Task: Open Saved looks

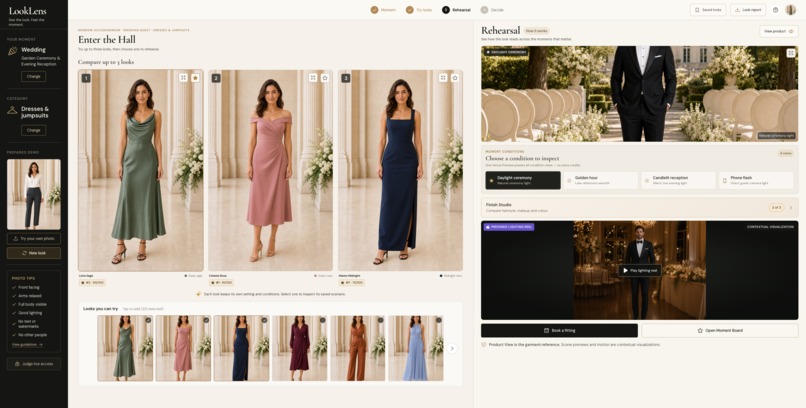Action: click(708, 10)
